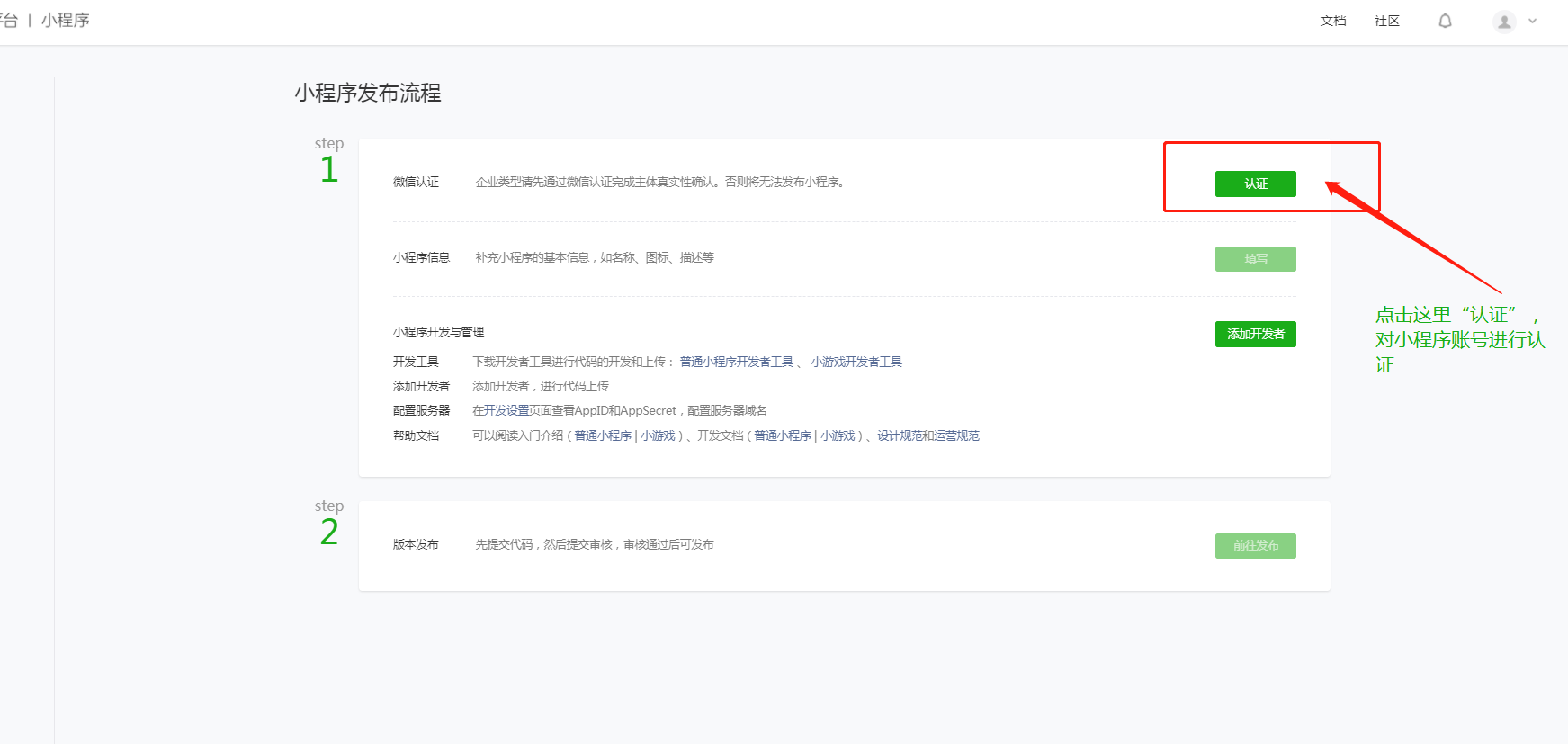1568x744 pixels.
Task: Open 小游戏 link in 入门介绍
Action: point(658,435)
